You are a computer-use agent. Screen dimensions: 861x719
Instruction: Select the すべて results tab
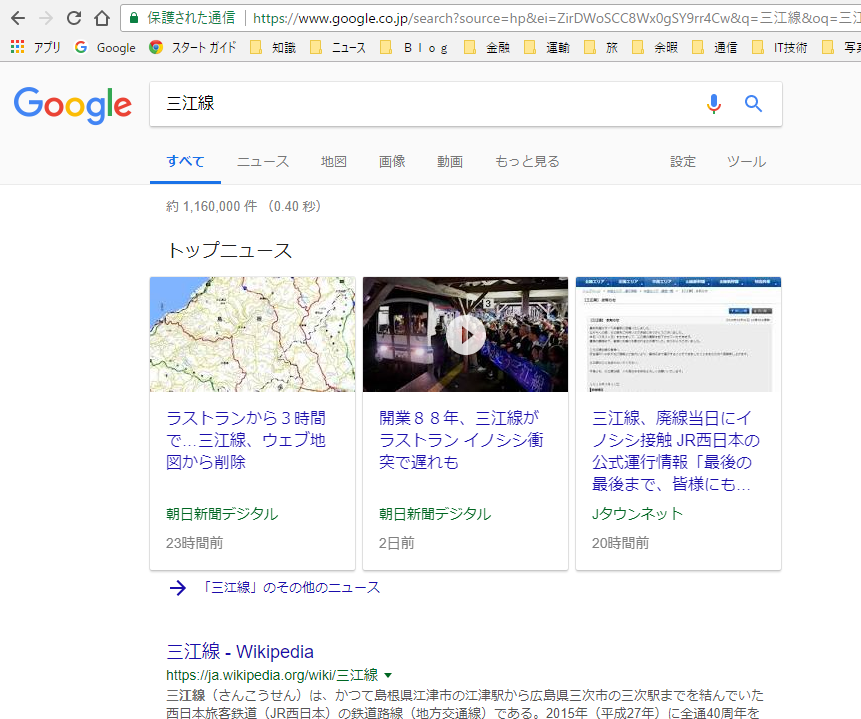click(x=186, y=161)
